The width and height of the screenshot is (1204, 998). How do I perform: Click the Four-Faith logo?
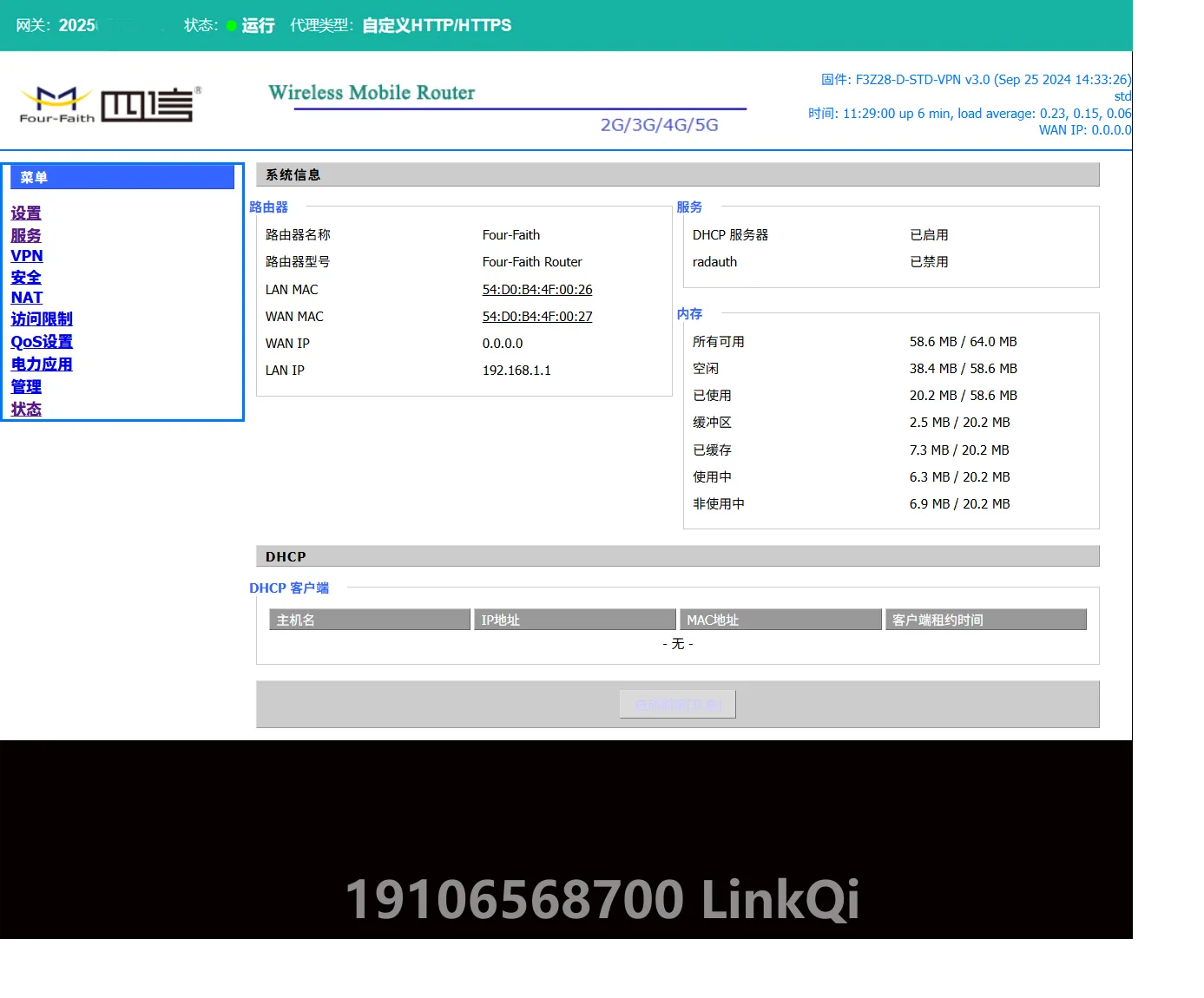pyautogui.click(x=110, y=105)
